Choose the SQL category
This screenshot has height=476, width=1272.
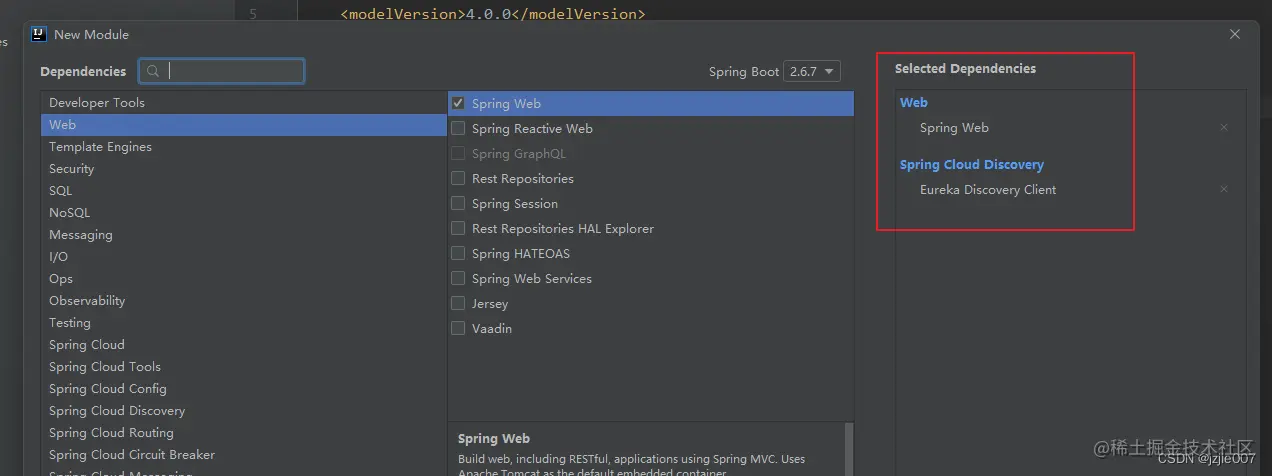244,191
